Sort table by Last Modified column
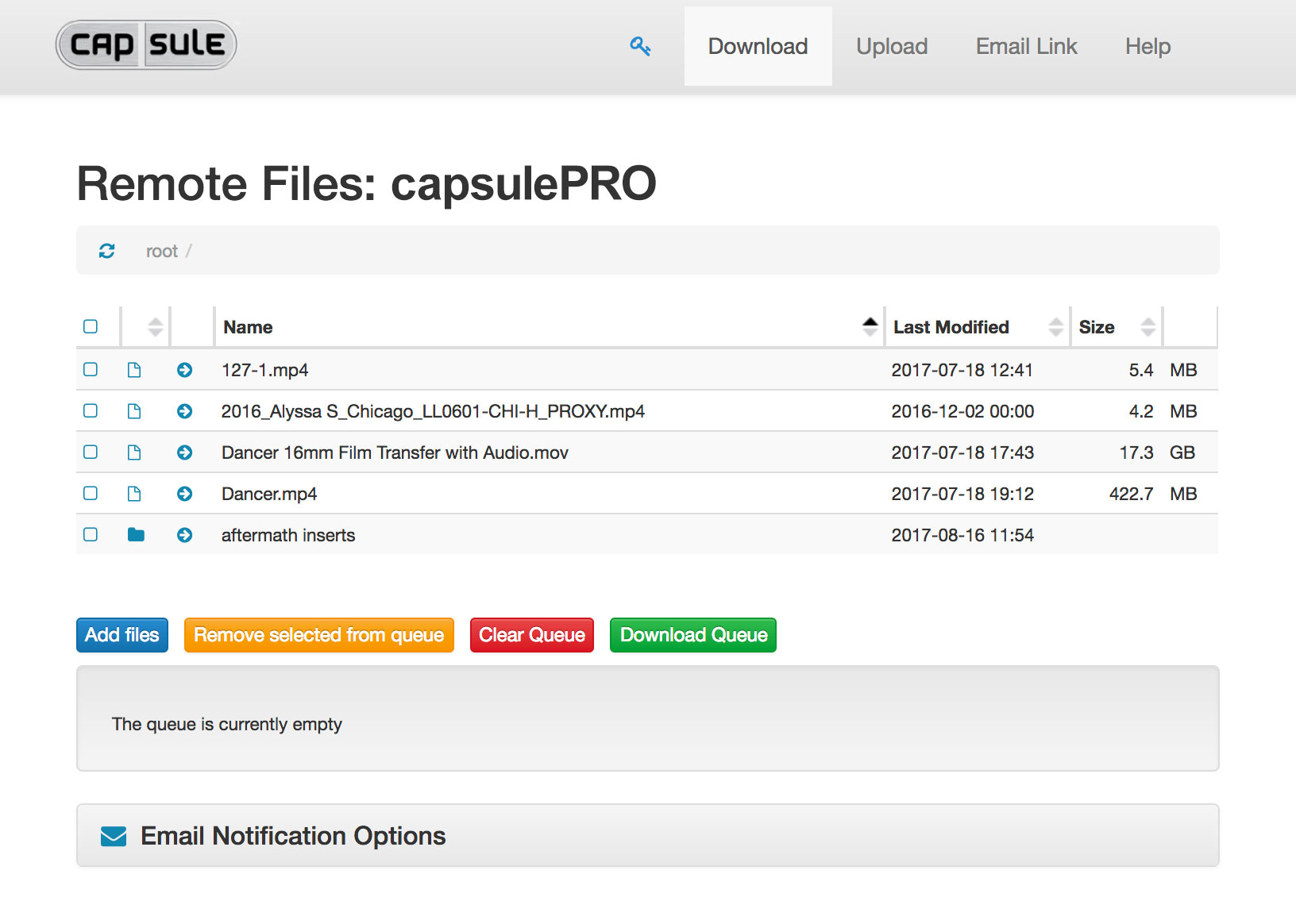 978,326
